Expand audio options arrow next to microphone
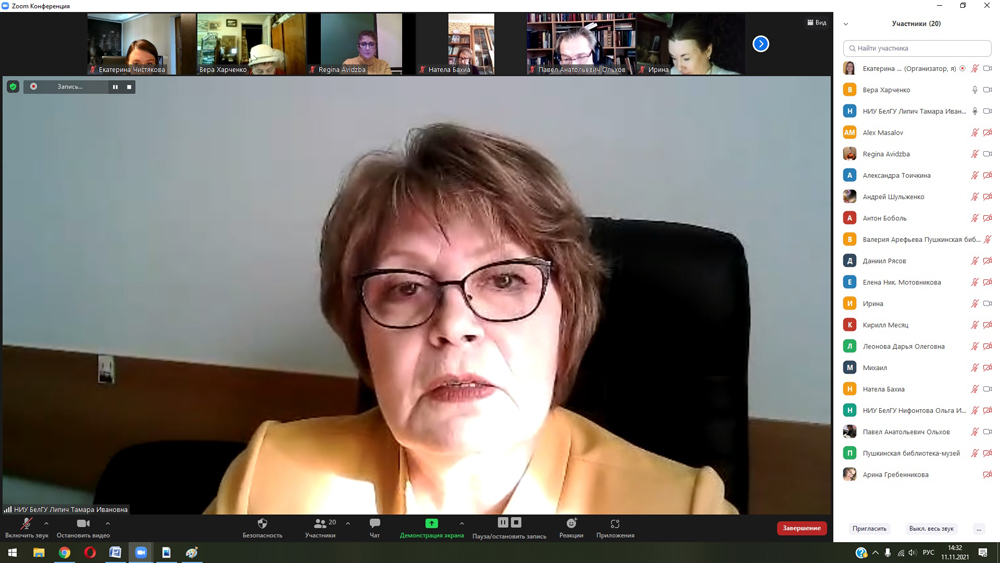The width and height of the screenshot is (1000, 563). click(46, 523)
